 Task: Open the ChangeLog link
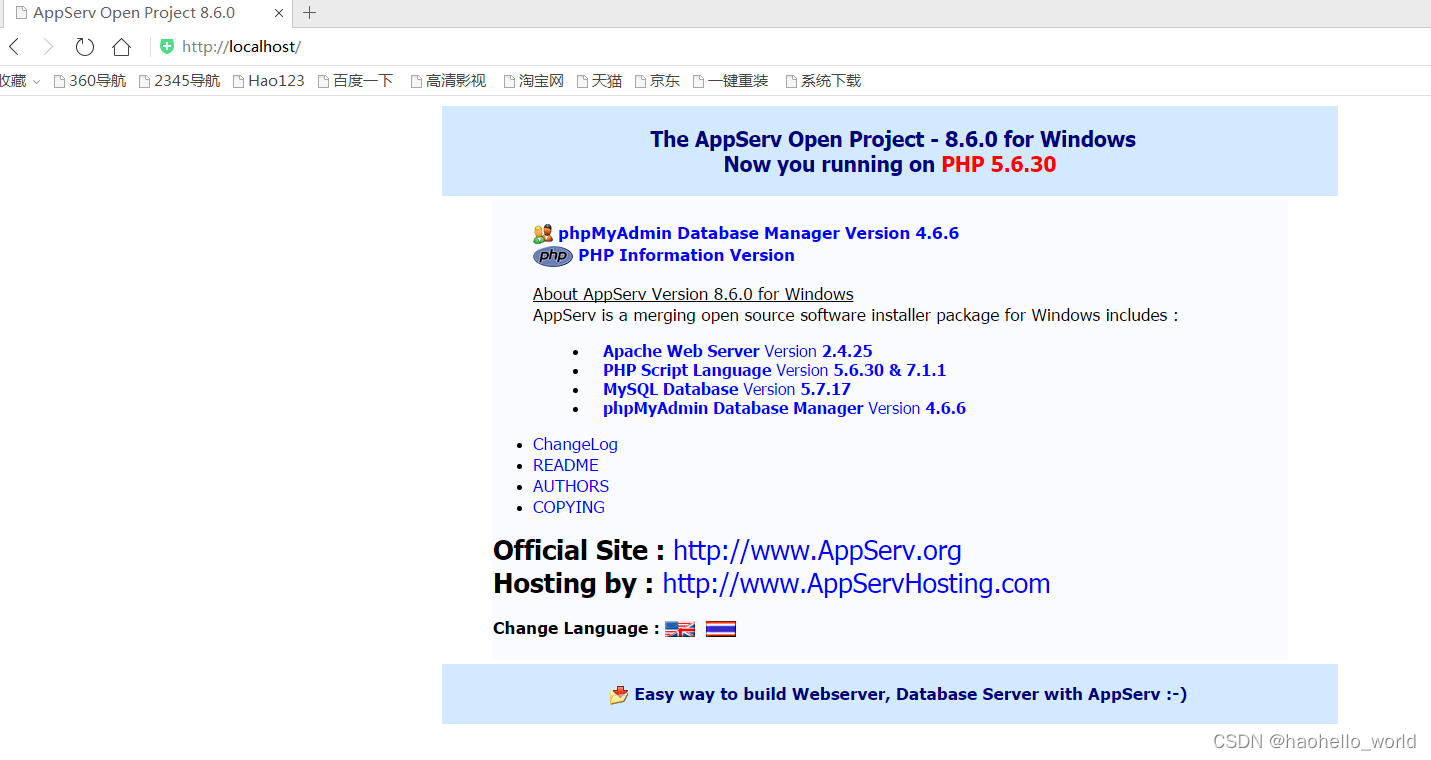[575, 444]
